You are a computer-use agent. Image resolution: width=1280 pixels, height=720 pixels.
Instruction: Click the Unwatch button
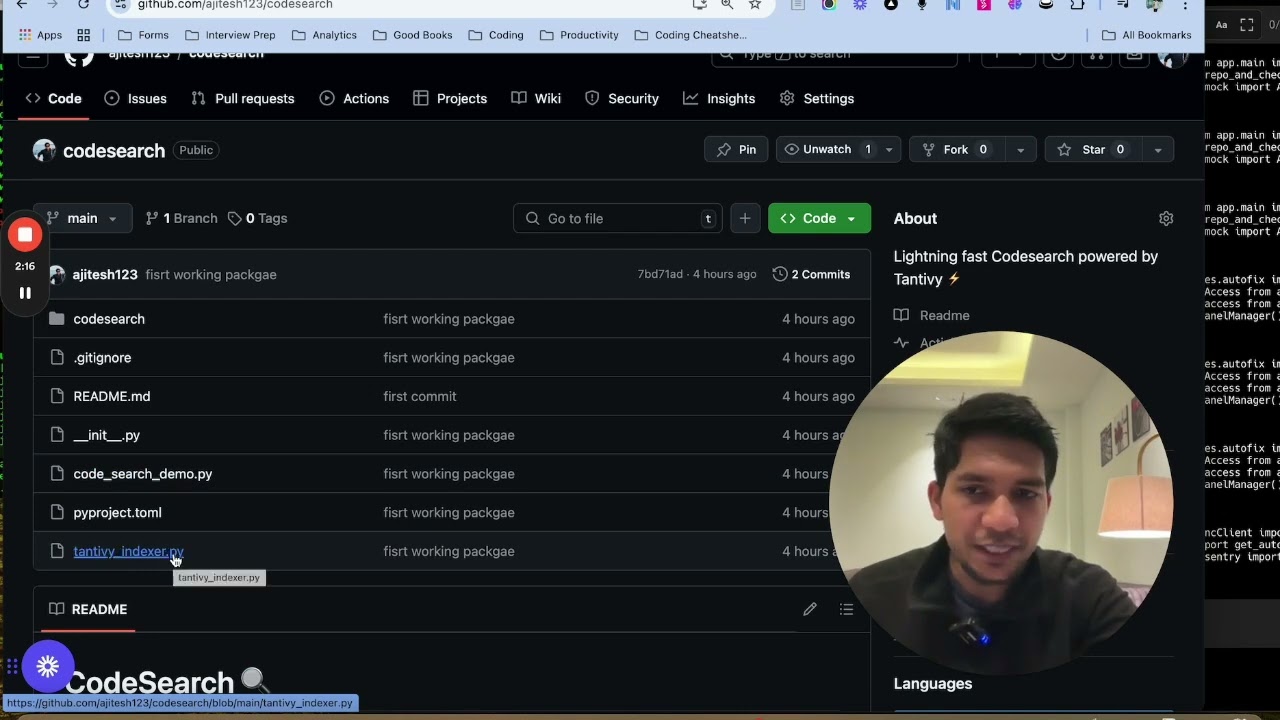[827, 149]
